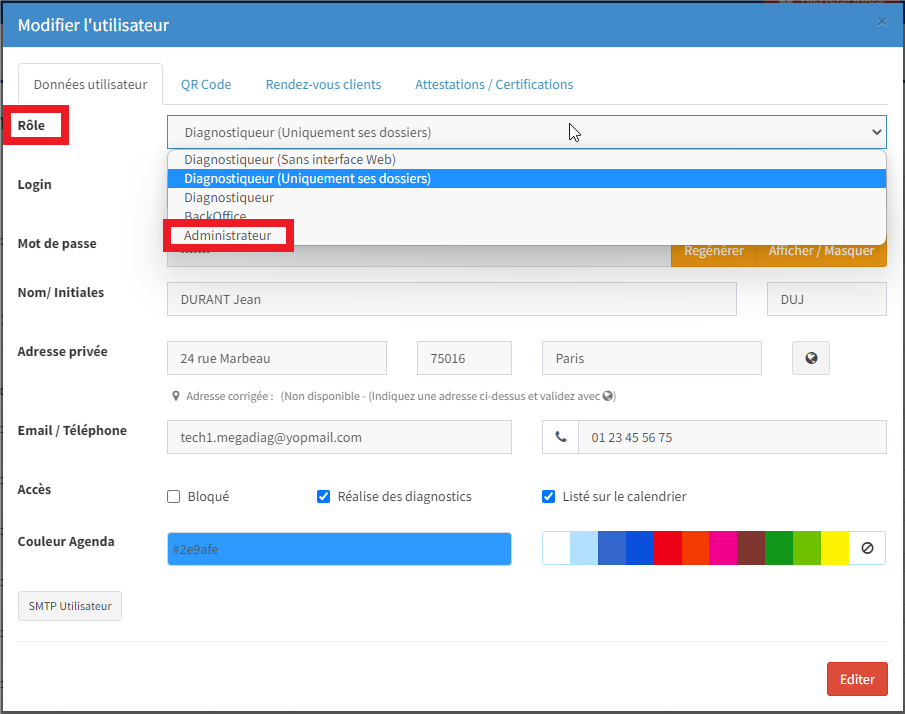This screenshot has height=714, width=905.
Task: Pick the BackOffice role option
Action: coord(215,216)
